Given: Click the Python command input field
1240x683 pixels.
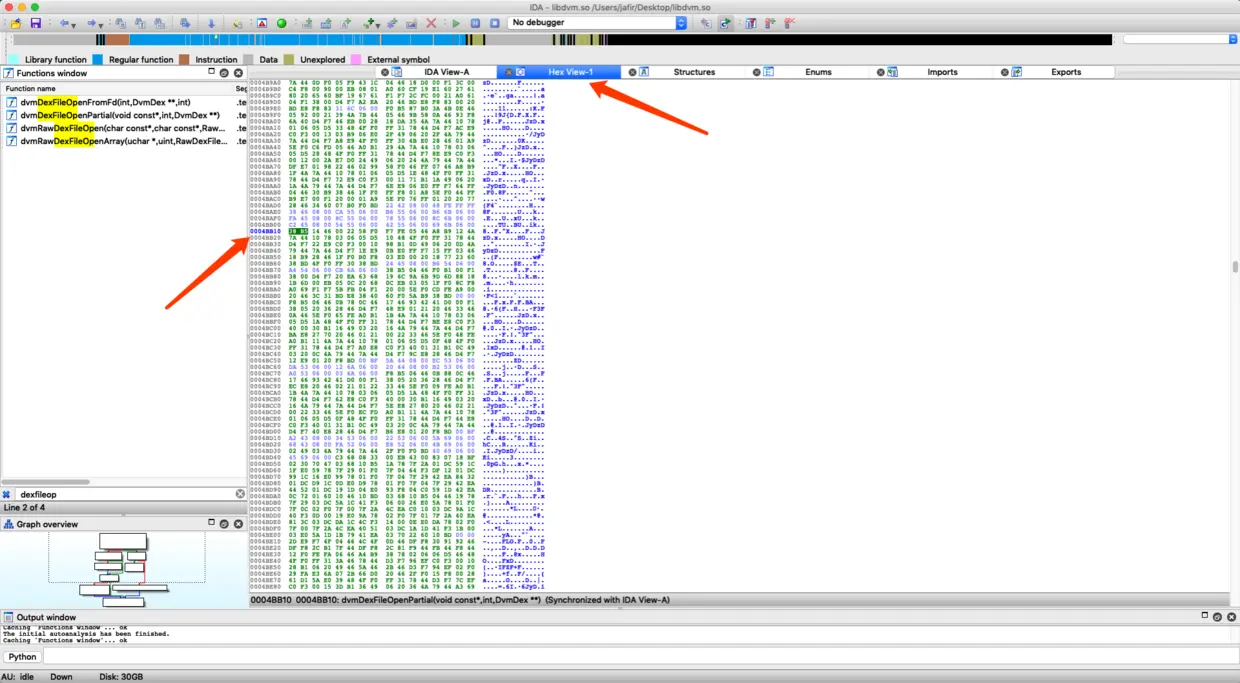Looking at the screenshot, I should 640,657.
